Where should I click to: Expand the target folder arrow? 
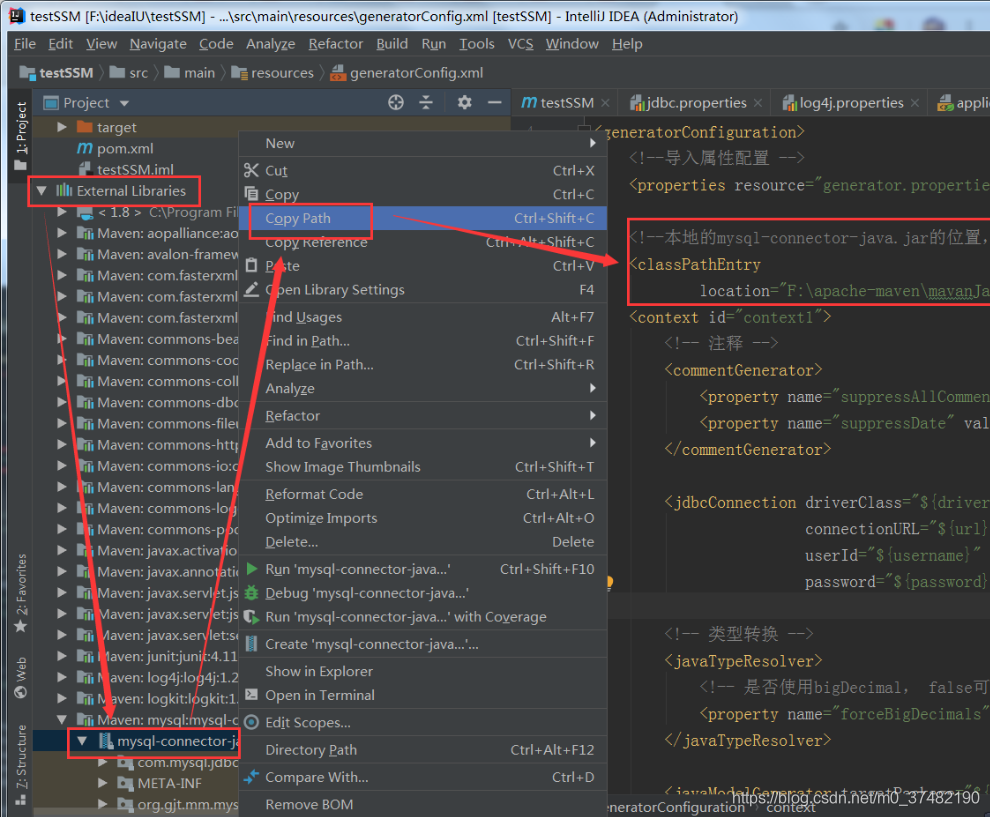coord(62,127)
